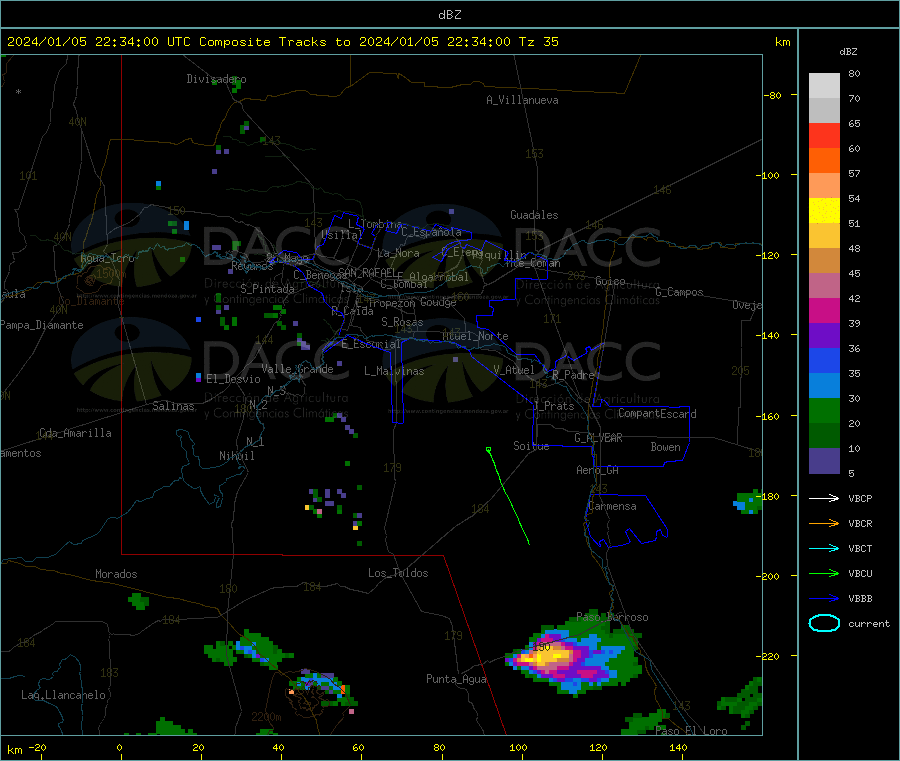Click the Paso_Barroso map label
900x761 pixels.
tap(612, 617)
